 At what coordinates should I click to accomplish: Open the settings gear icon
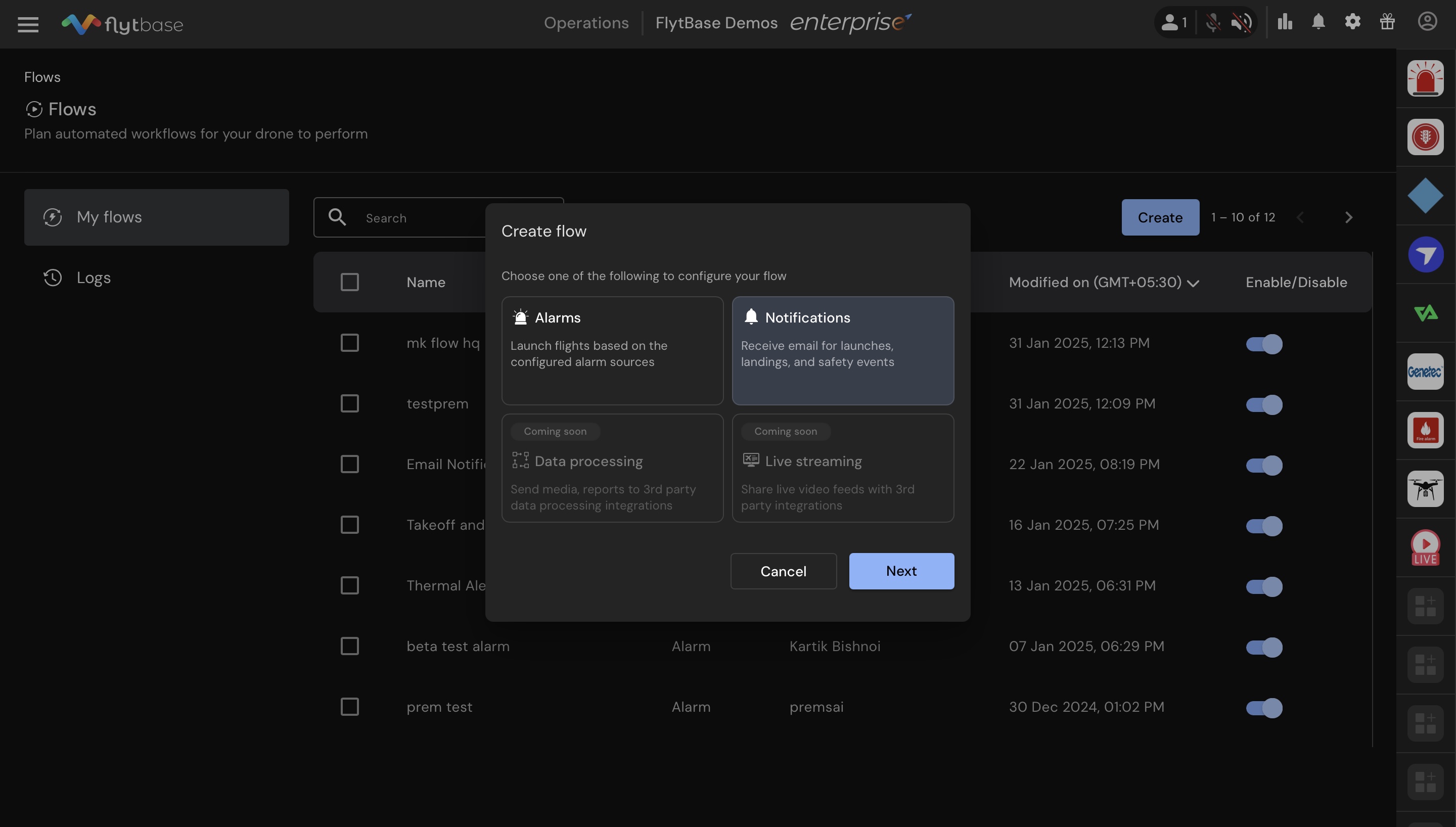pyautogui.click(x=1352, y=22)
